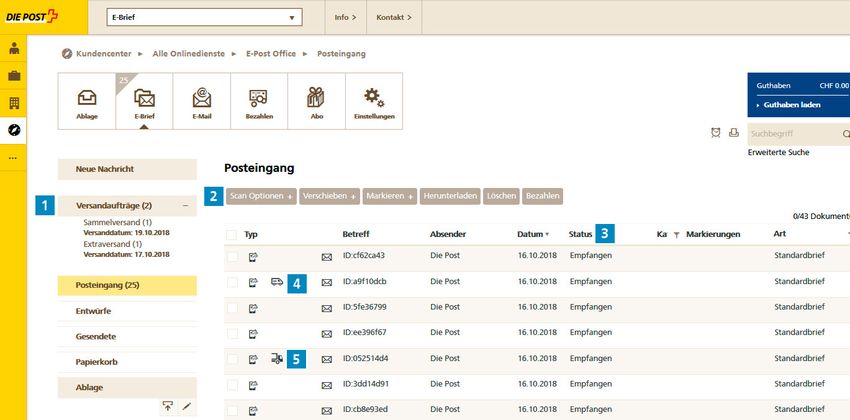Open the Info menu
The height and width of the screenshot is (420, 850).
345,17
